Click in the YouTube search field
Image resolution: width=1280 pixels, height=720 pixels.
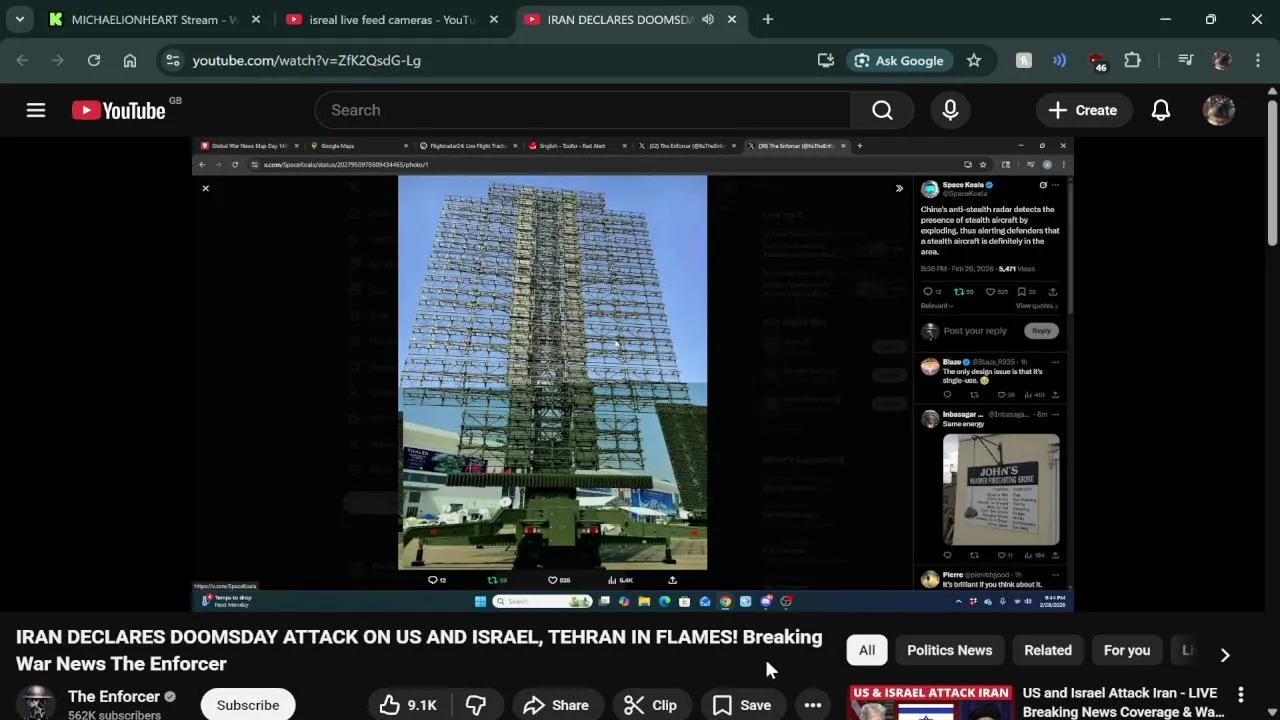(582, 110)
